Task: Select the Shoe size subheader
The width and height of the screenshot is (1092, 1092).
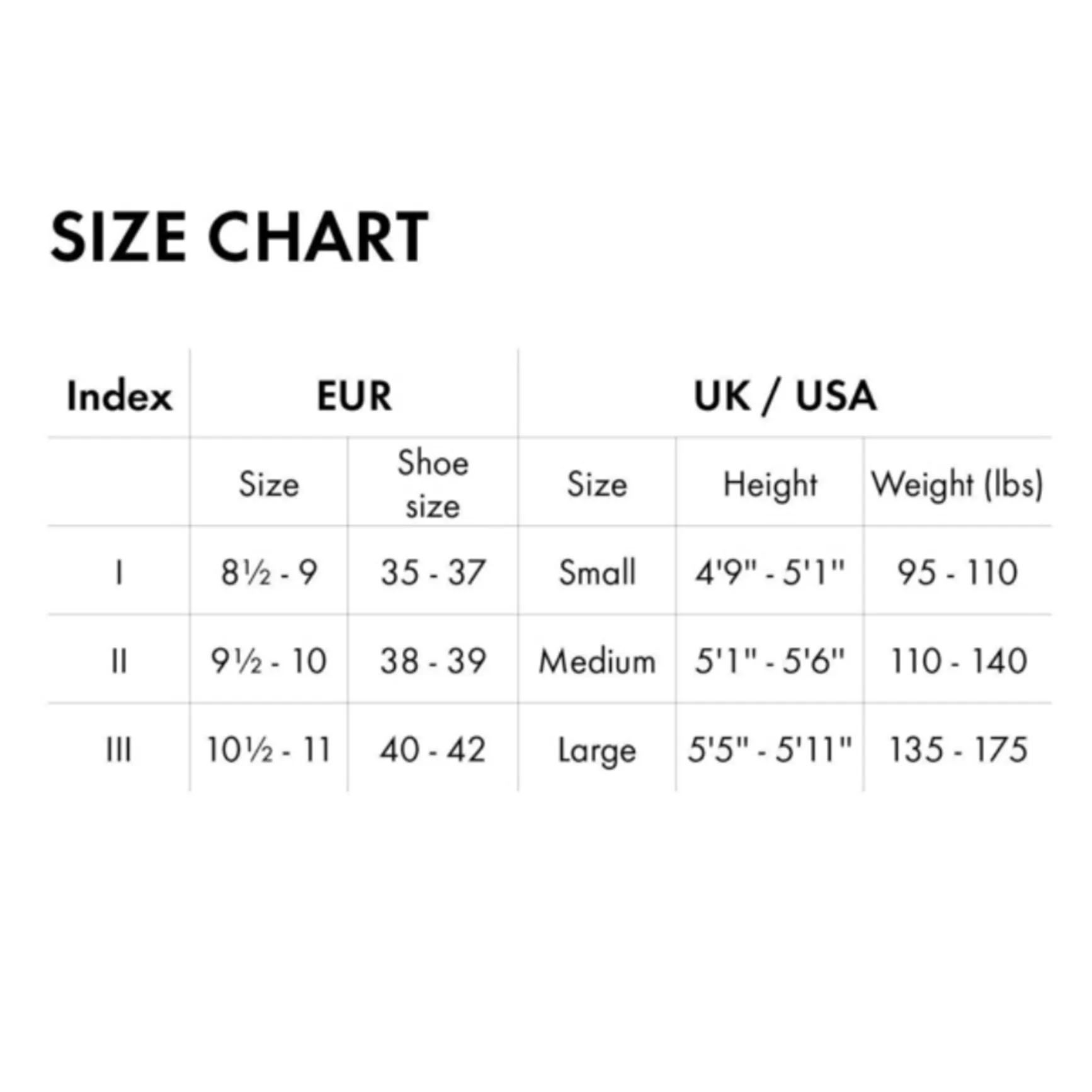Action: point(433,484)
